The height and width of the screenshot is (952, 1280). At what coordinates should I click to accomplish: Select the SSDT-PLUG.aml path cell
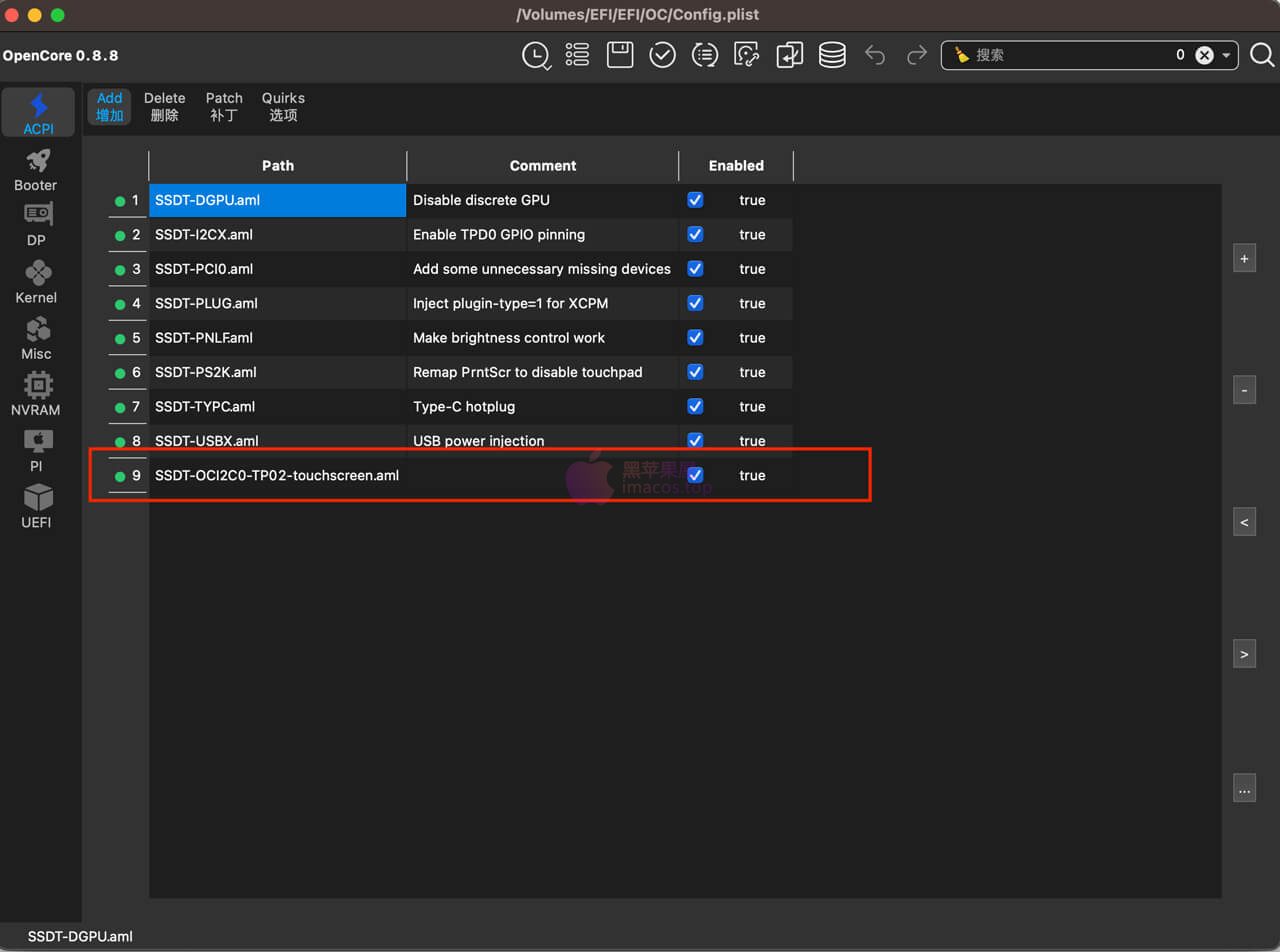coord(278,303)
